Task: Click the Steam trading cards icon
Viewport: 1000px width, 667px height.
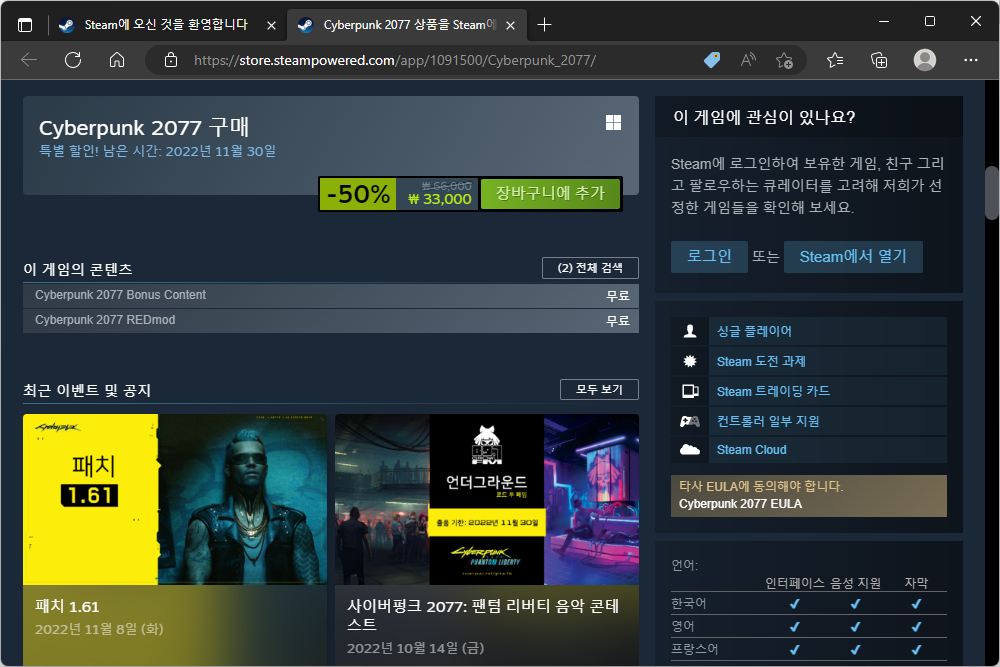Action: [x=690, y=391]
